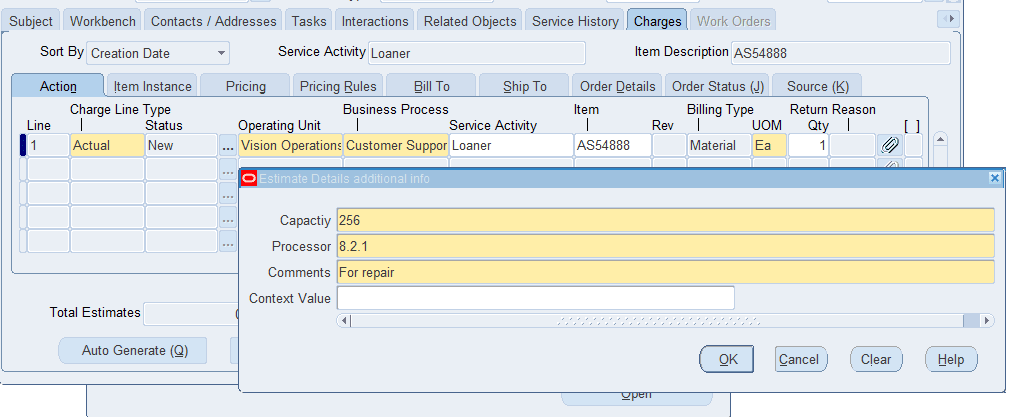1031x417 pixels.
Task: Tick the checkbox at end of line 1
Action: tap(913, 145)
